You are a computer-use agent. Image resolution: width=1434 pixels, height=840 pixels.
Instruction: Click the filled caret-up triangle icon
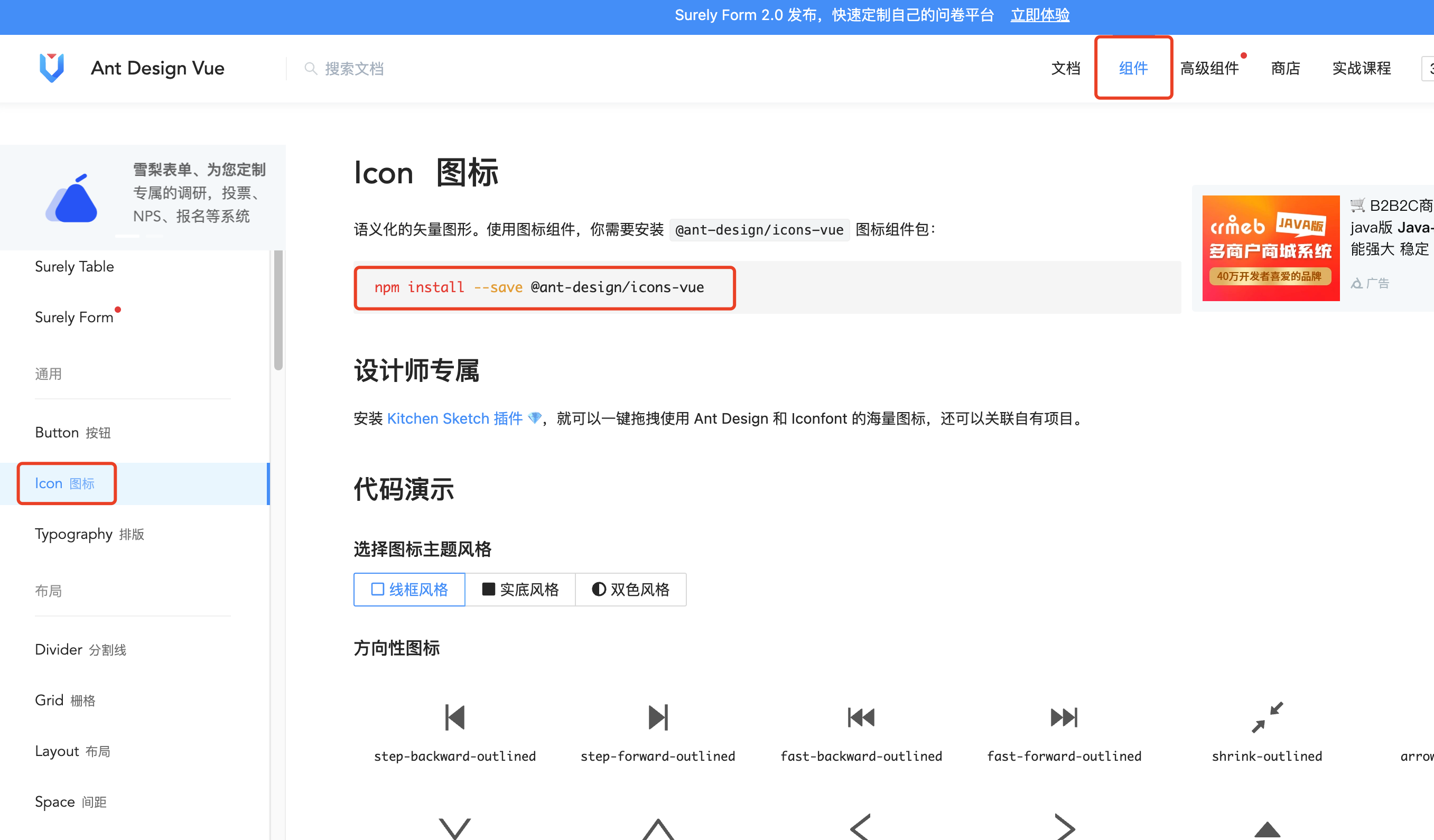1267,830
